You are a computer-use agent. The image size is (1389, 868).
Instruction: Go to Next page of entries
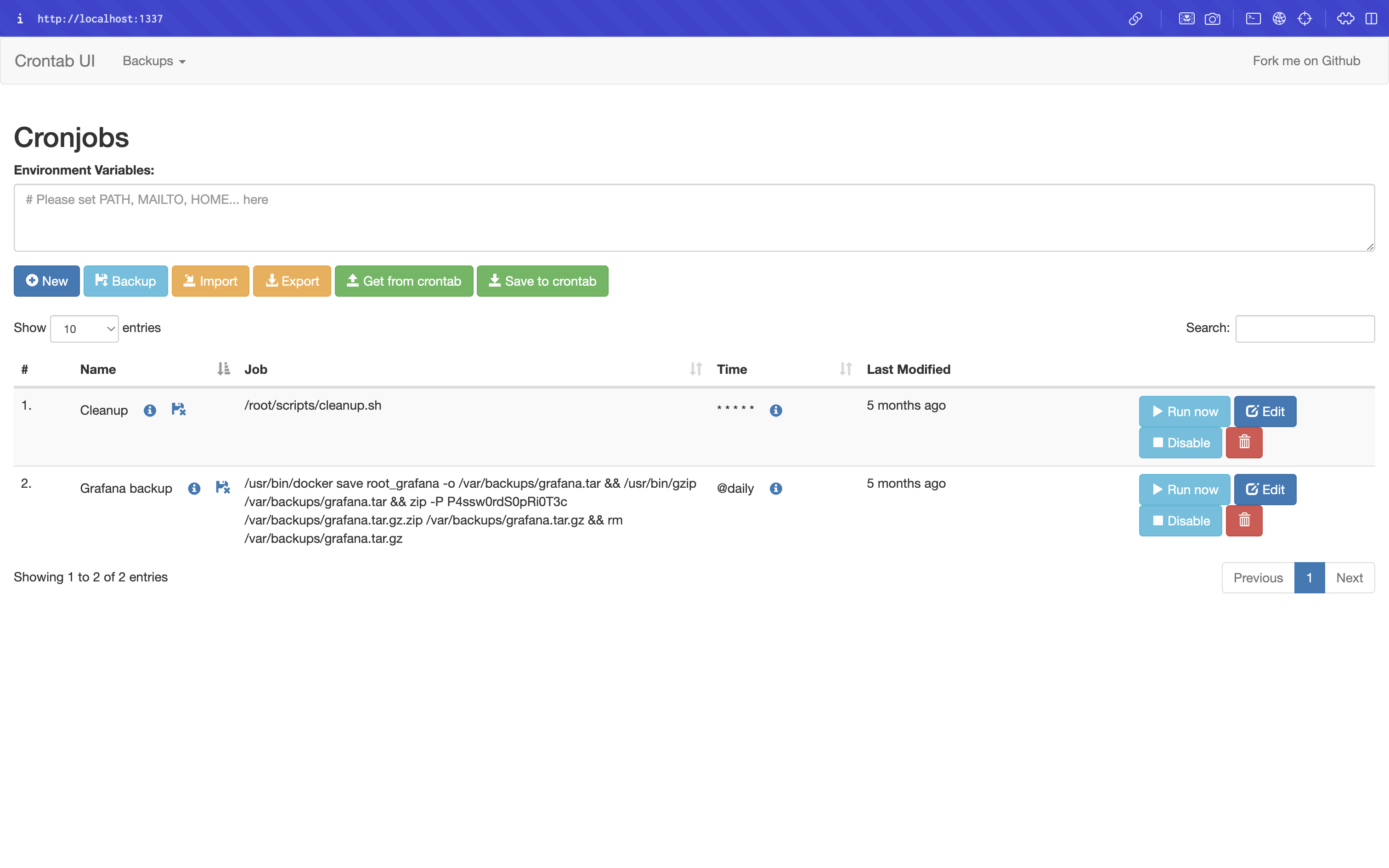pyautogui.click(x=1349, y=578)
